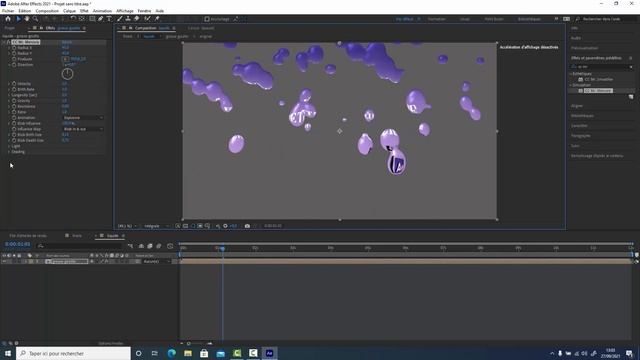This screenshot has height=360, width=640.
Task: Click the Windows Start button
Action: [8, 353]
